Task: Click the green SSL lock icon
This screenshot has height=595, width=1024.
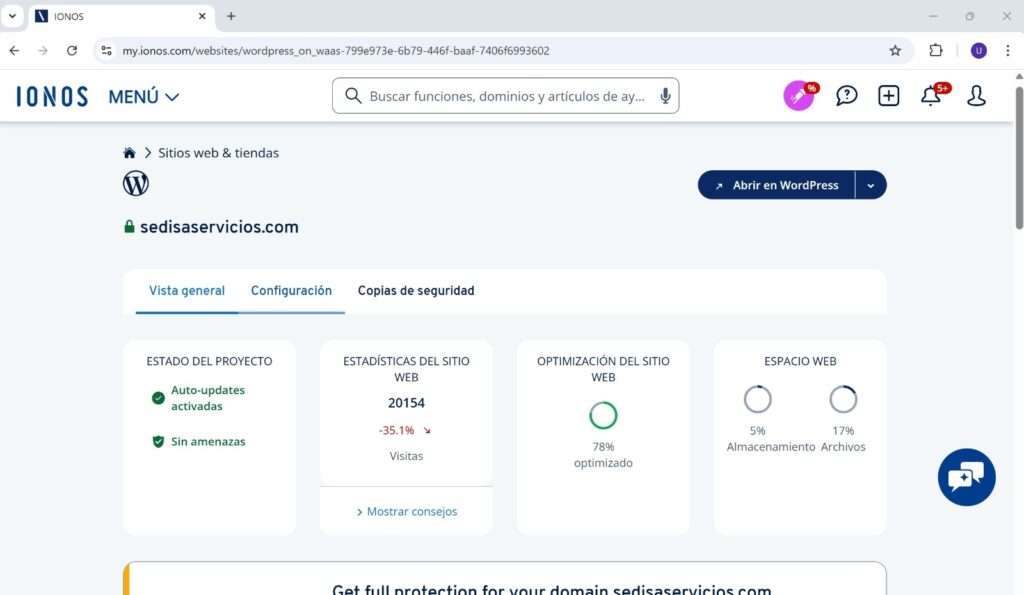Action: (x=129, y=227)
